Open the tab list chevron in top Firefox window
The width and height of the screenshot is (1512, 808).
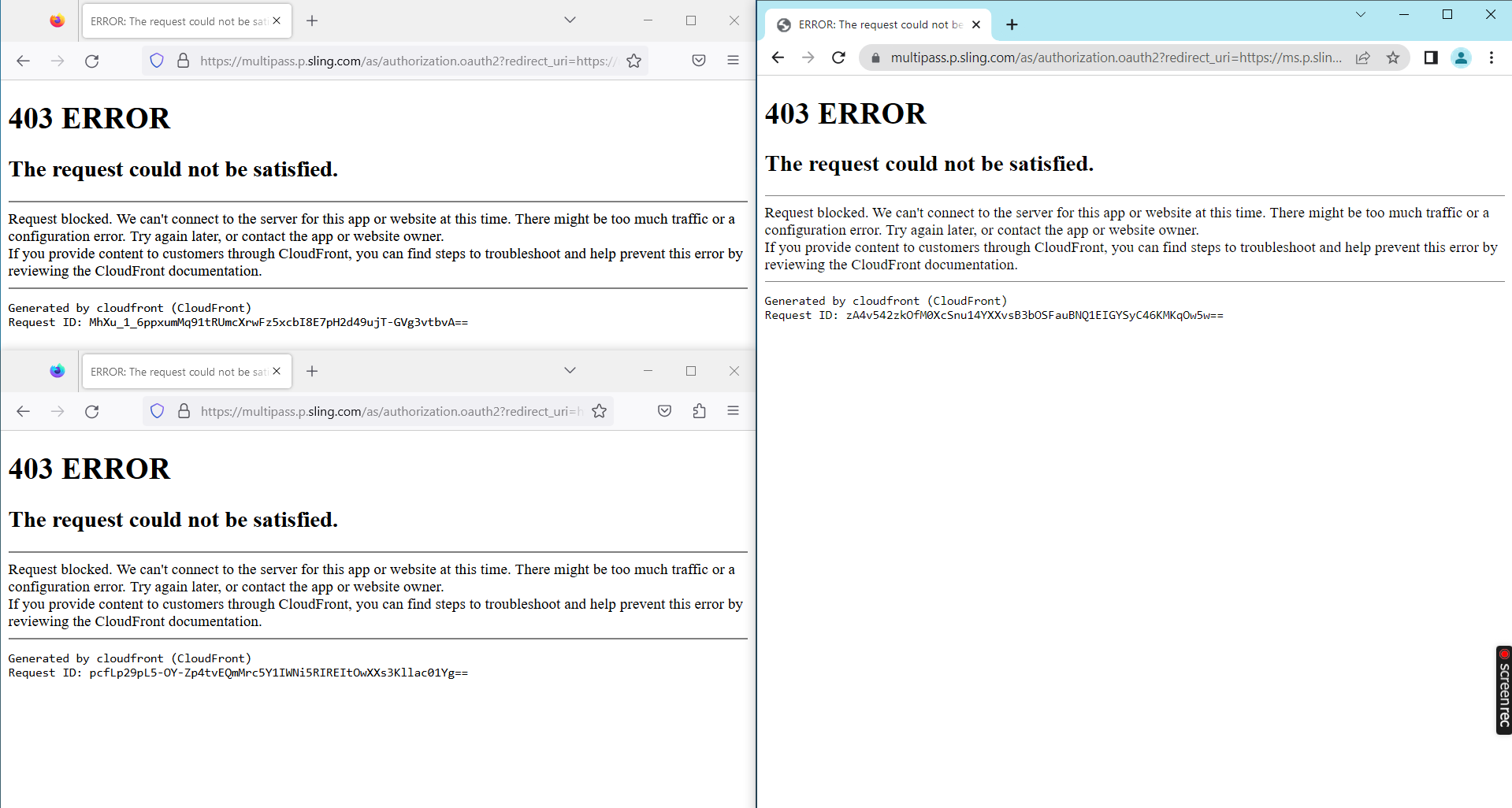pyautogui.click(x=570, y=19)
